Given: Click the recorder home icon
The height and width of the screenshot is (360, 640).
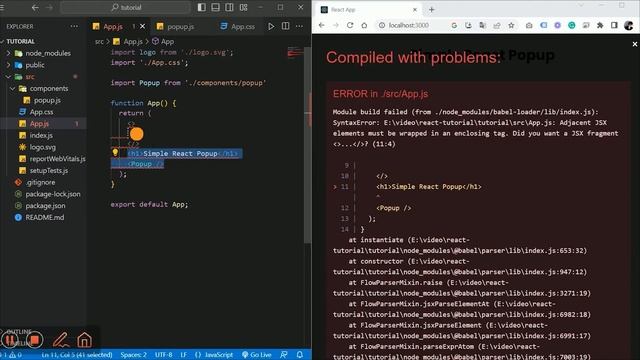Looking at the screenshot, I should click(x=84, y=340).
